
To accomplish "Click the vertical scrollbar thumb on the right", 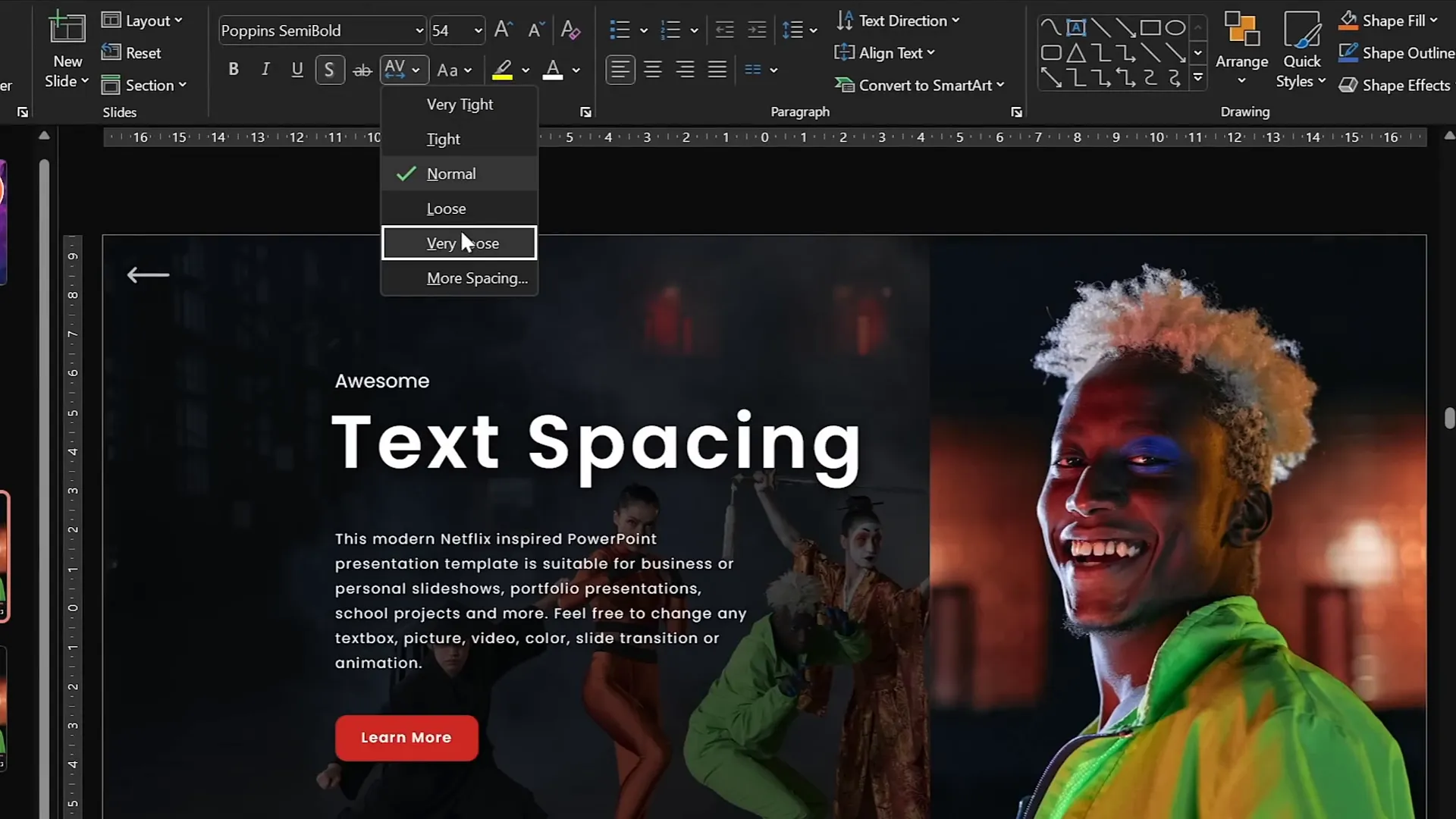I will (x=1449, y=418).
